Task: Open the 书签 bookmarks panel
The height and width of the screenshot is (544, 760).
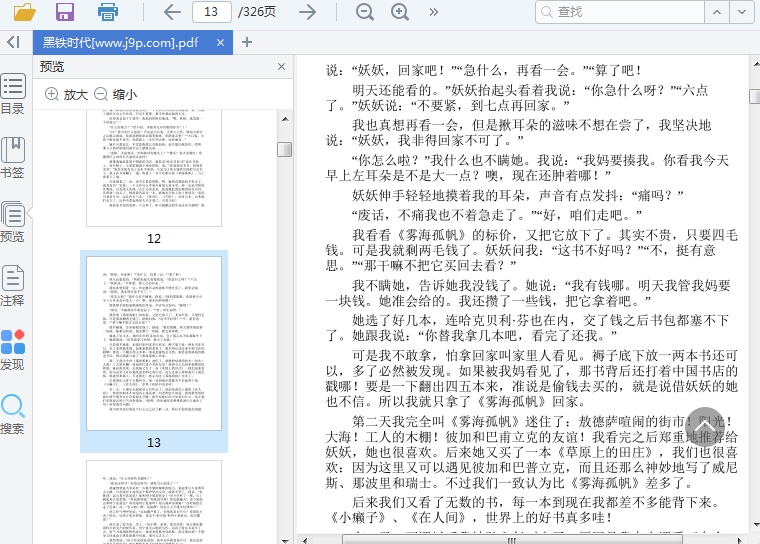Action: pos(13,158)
